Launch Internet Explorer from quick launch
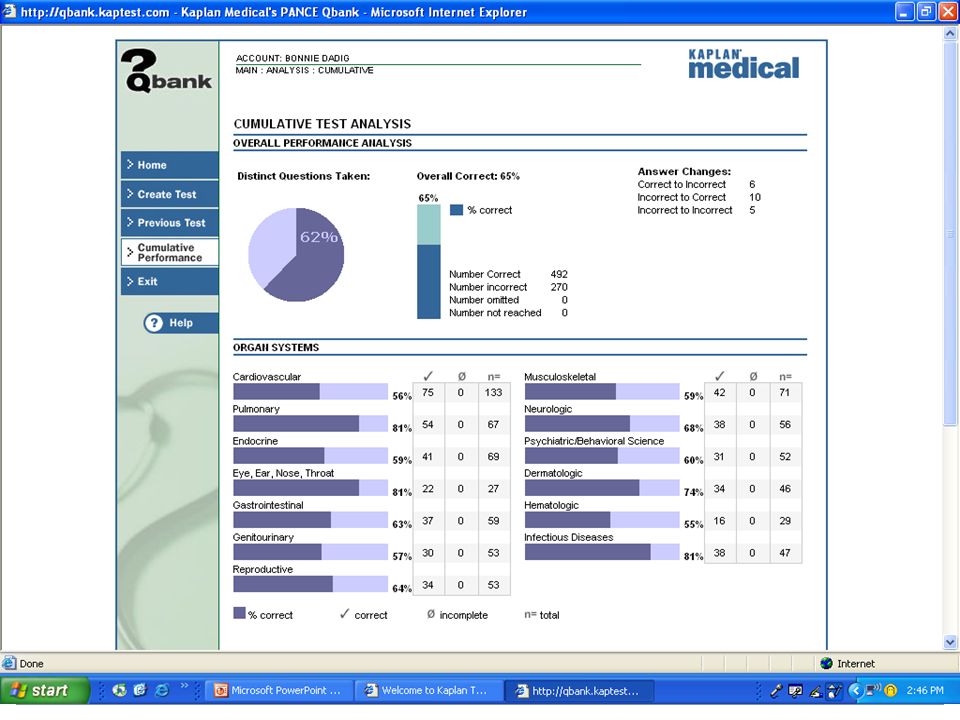Screen dimensions: 960x720 162,691
